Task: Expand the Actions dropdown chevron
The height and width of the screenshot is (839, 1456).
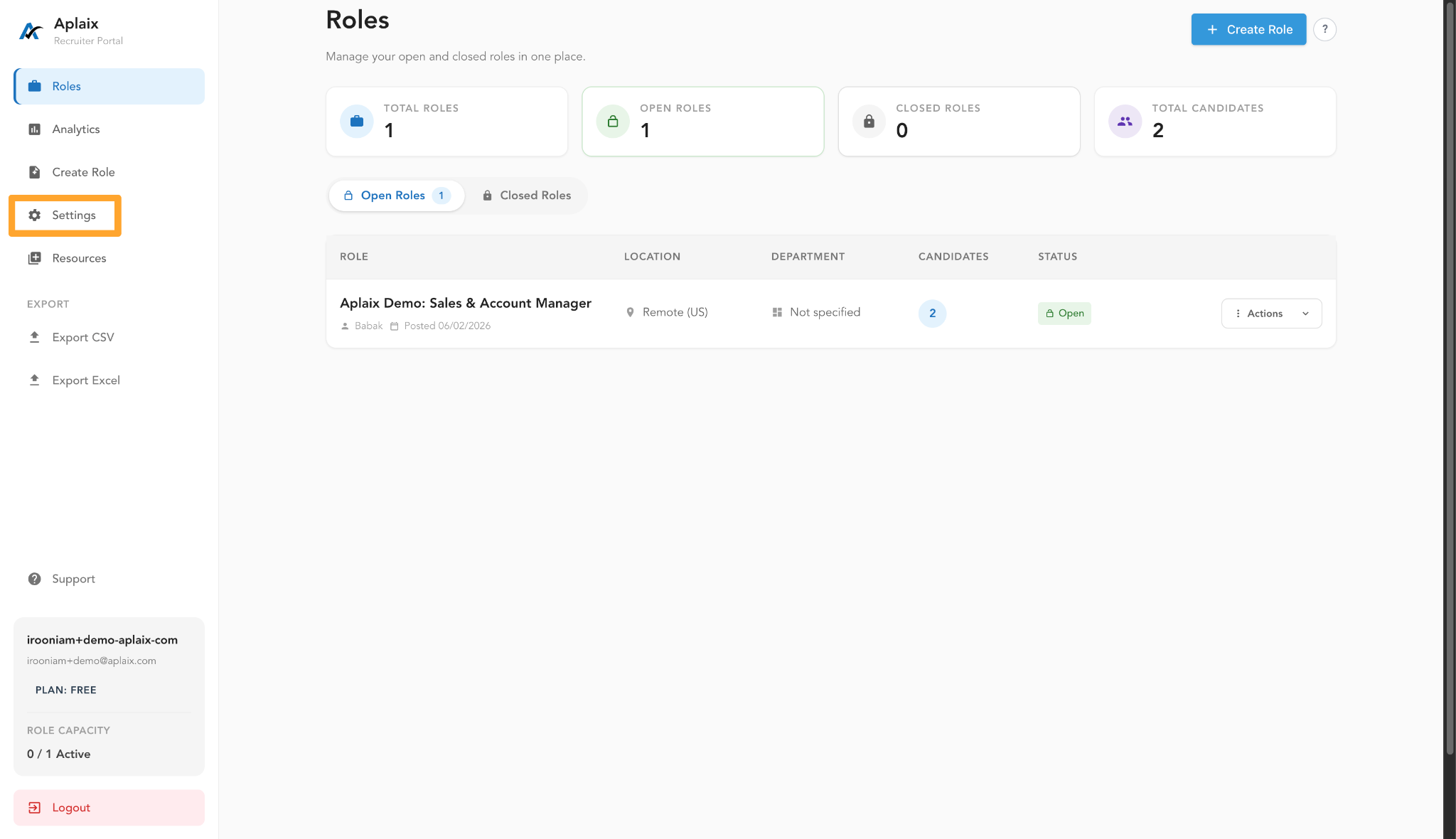Action: pyautogui.click(x=1305, y=314)
